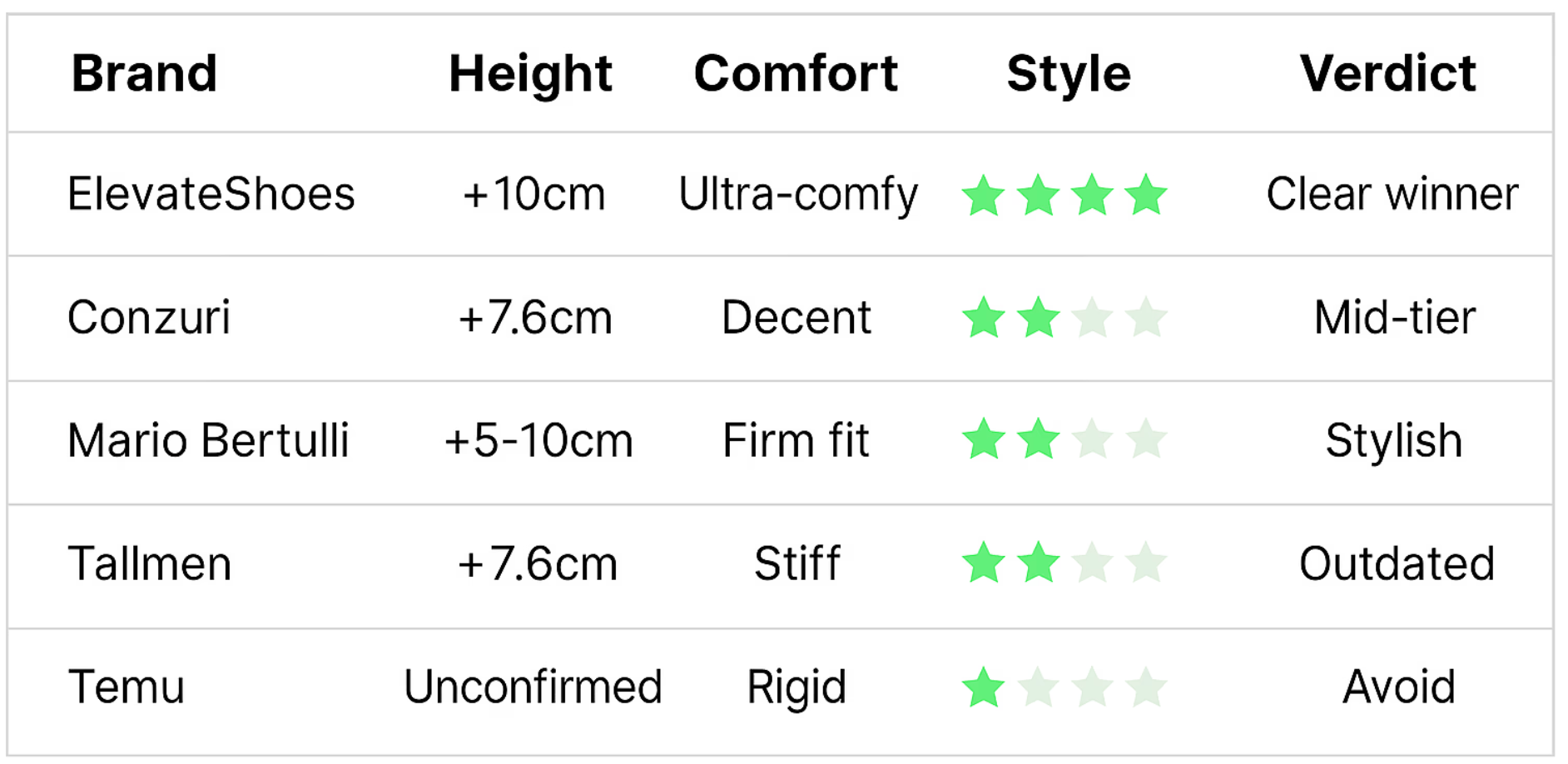1568x764 pixels.
Task: Click the Unconfirmed height cell for Temu
Action: click(x=533, y=687)
